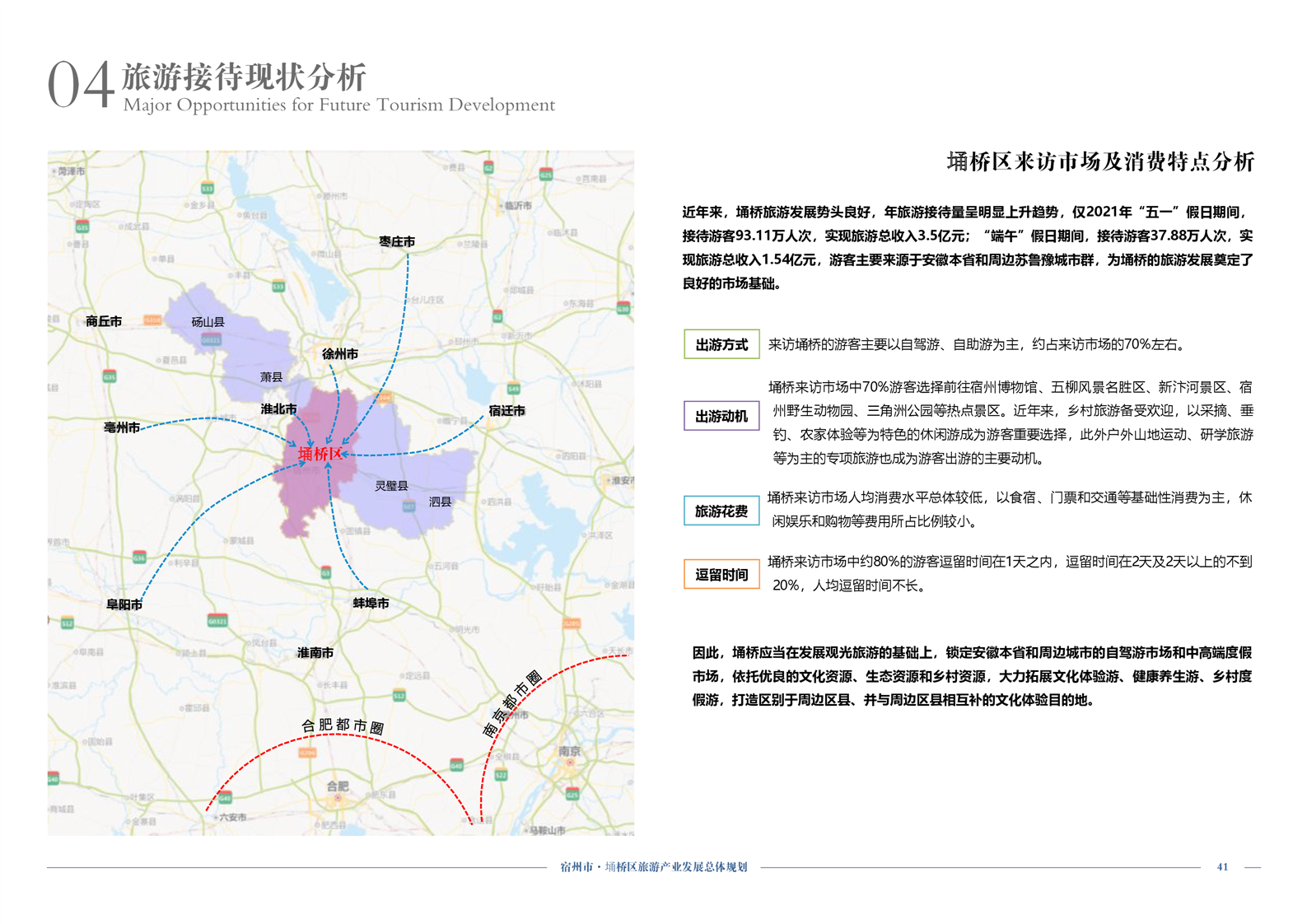Click the text starting 埇桥来访市场人均消费水平
The image size is (1307, 924).
click(x=1010, y=509)
